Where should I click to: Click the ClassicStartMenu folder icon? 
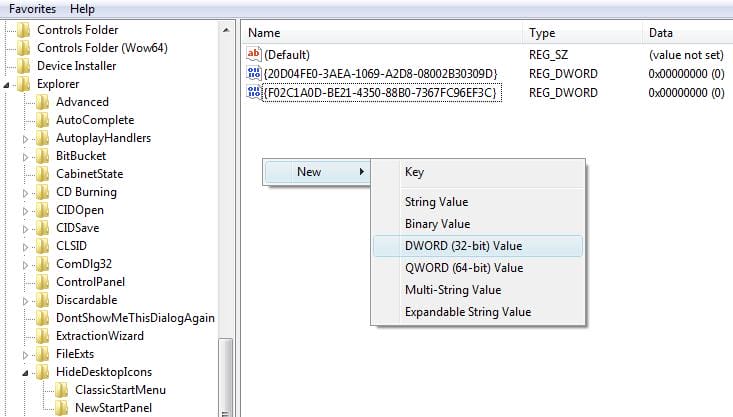62,390
